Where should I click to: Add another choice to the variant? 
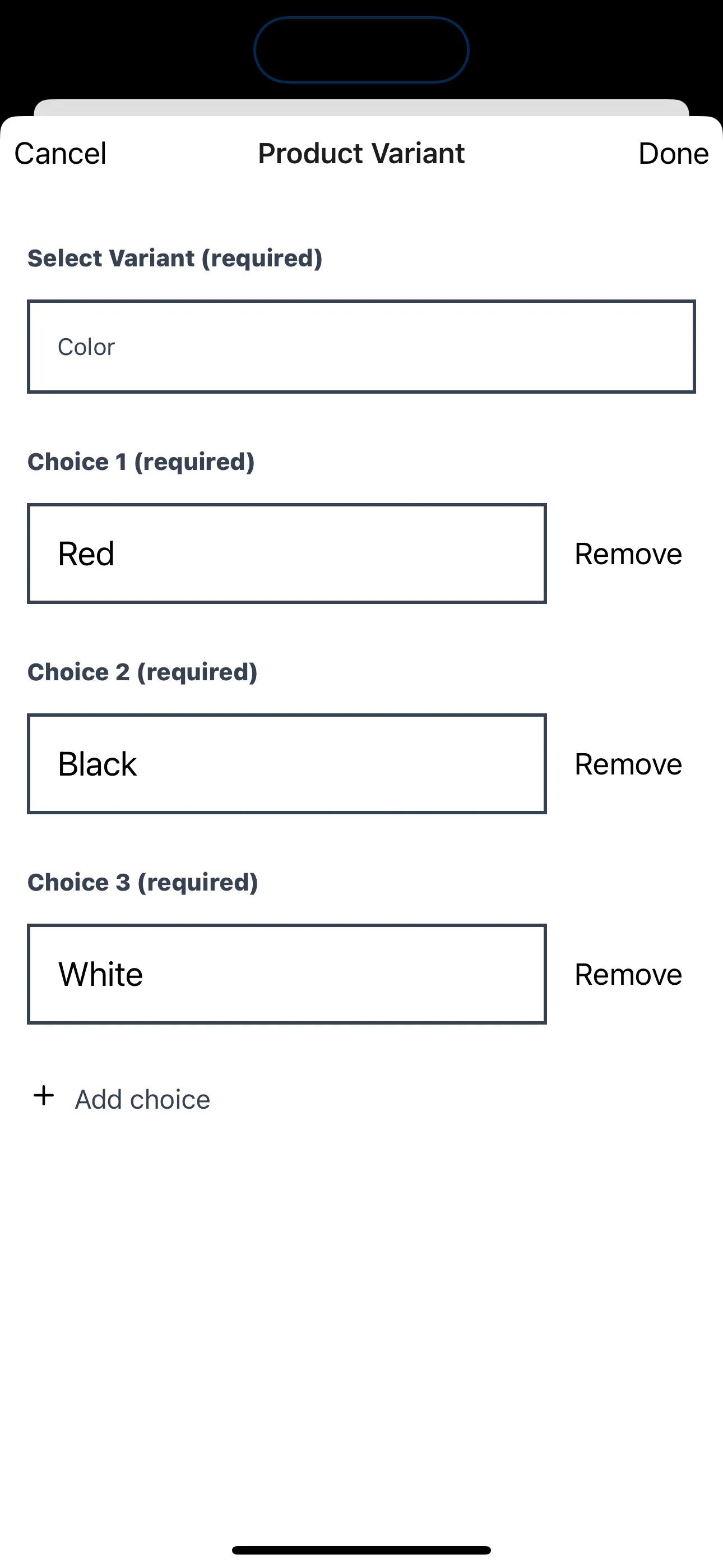click(x=142, y=1097)
